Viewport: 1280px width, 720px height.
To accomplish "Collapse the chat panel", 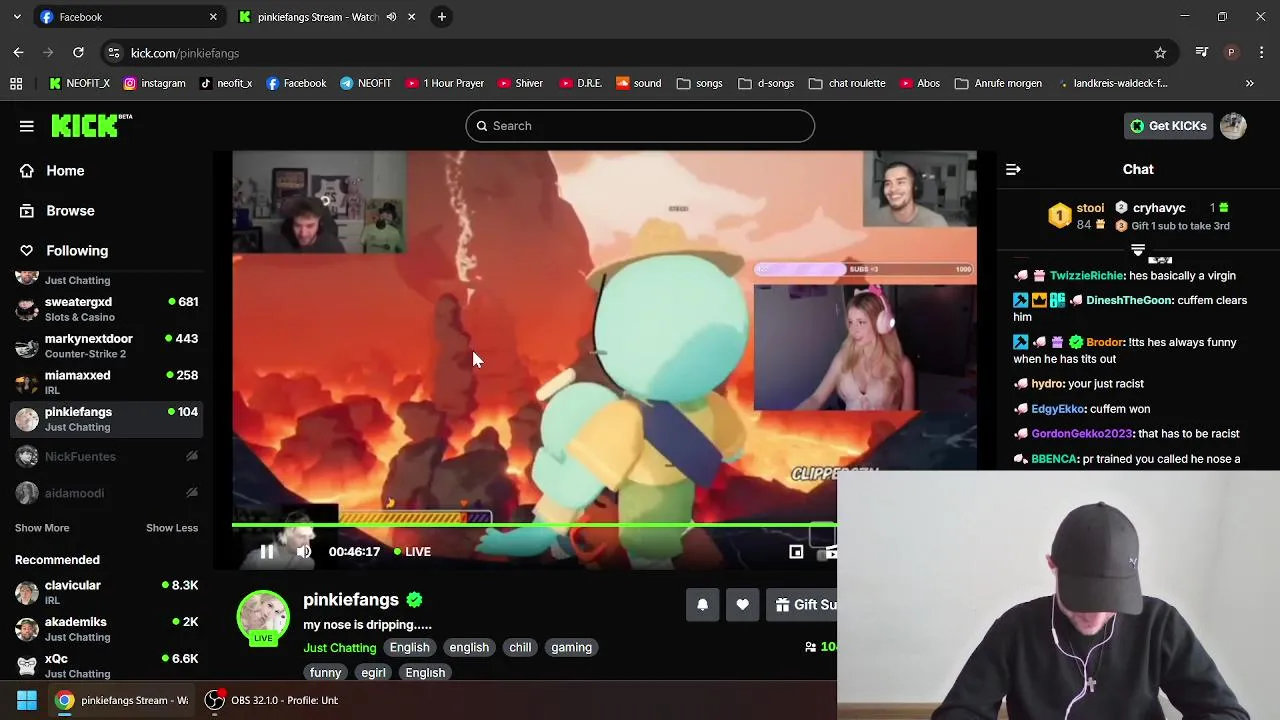I will tap(1013, 170).
